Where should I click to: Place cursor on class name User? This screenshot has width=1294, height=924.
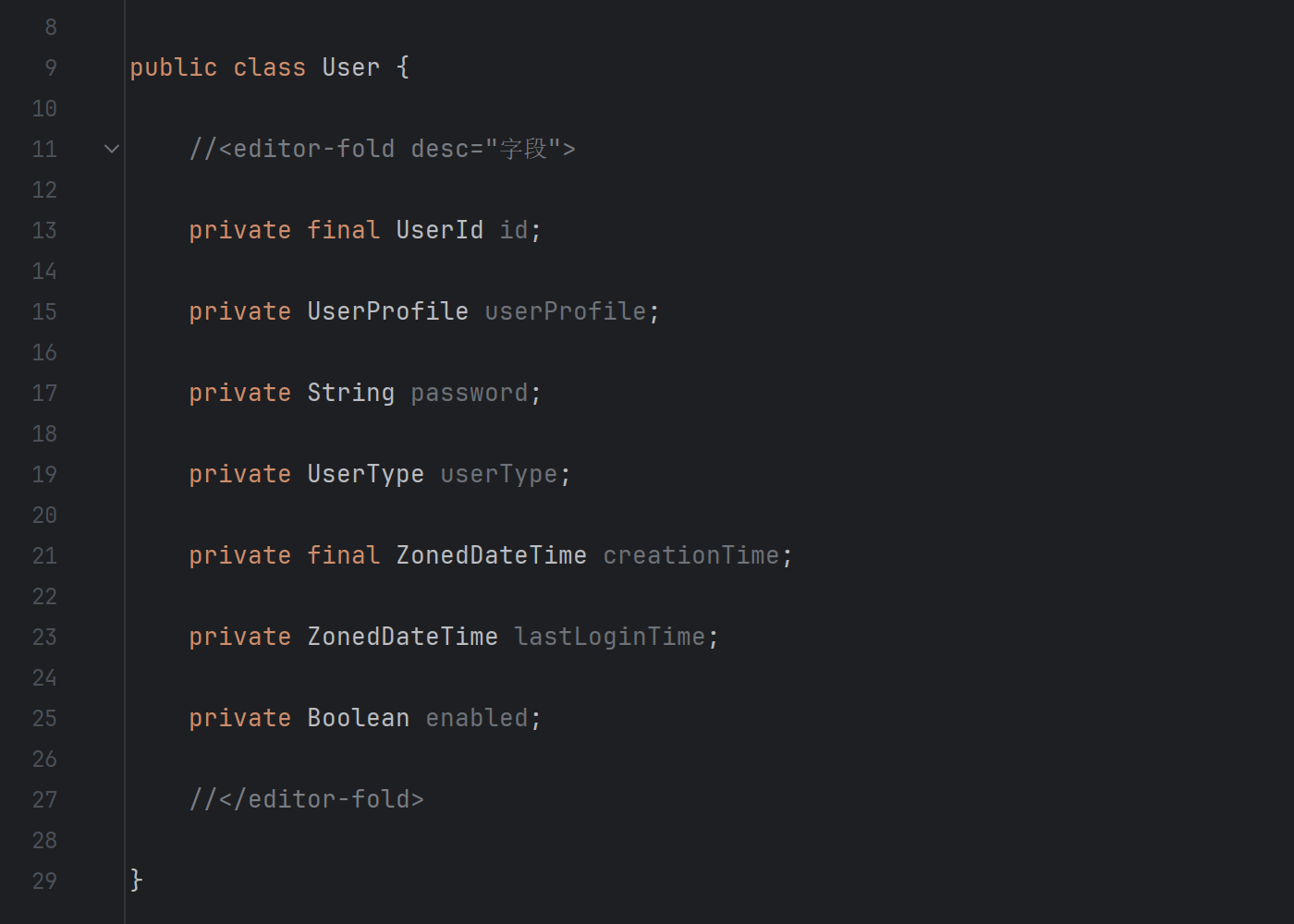pyautogui.click(x=351, y=67)
